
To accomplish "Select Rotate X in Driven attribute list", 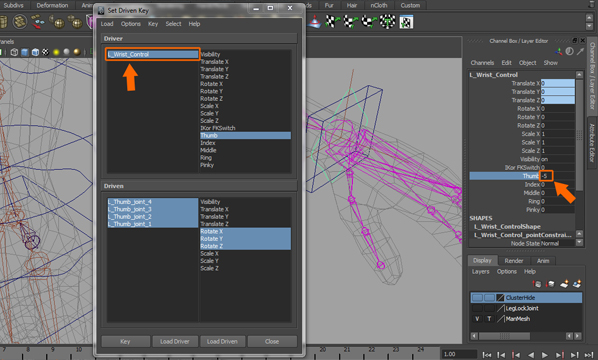I will point(245,231).
